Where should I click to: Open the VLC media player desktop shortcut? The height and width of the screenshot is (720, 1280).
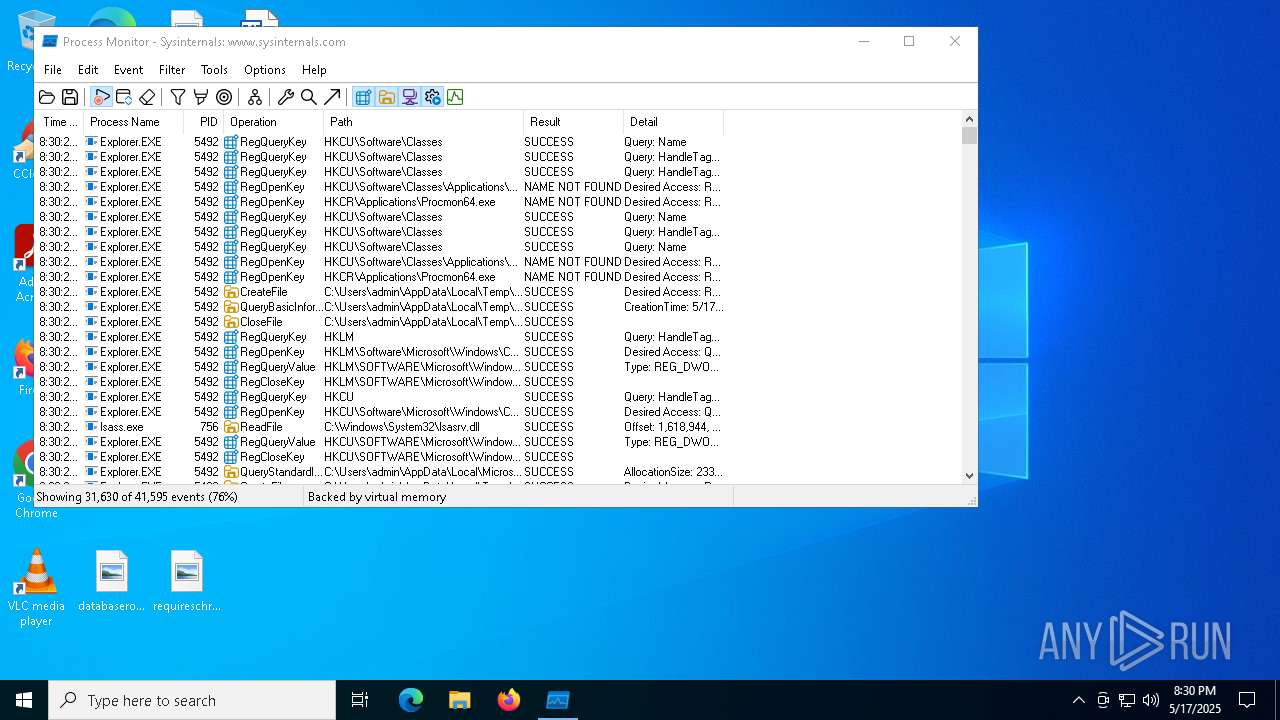[x=36, y=588]
